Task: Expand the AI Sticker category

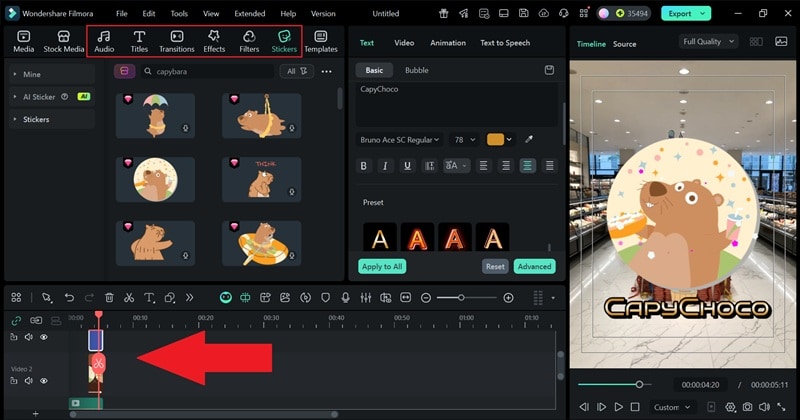Action: click(52, 96)
